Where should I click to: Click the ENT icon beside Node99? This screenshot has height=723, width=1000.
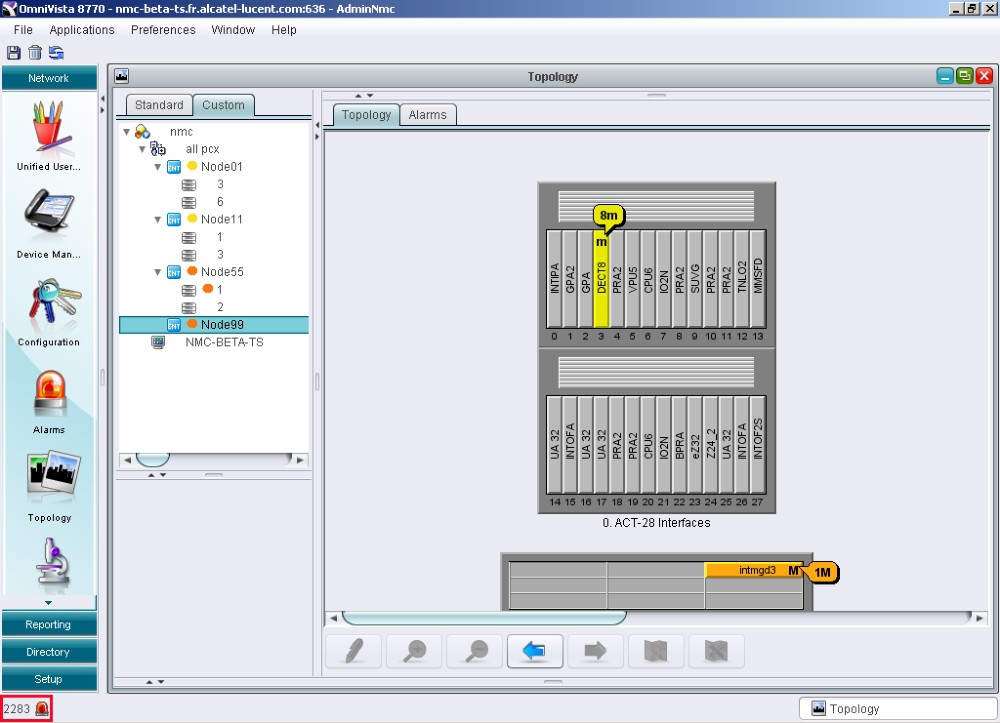[173, 325]
